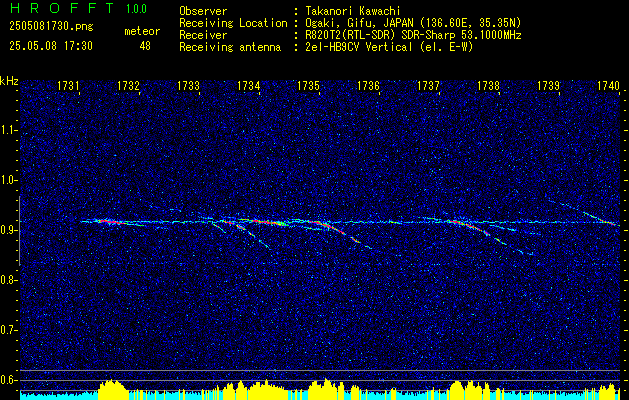Click the yellow signal peak below 1735
Image resolution: width=629 pixels, height=400 pixels.
pyautogui.click(x=325, y=388)
